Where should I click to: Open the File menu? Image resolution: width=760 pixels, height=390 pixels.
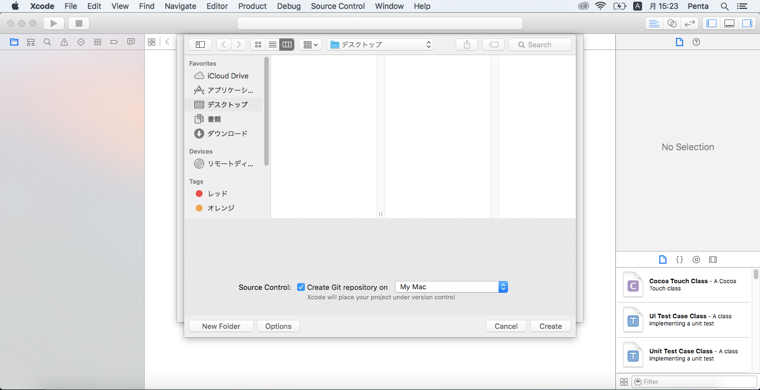click(71, 6)
